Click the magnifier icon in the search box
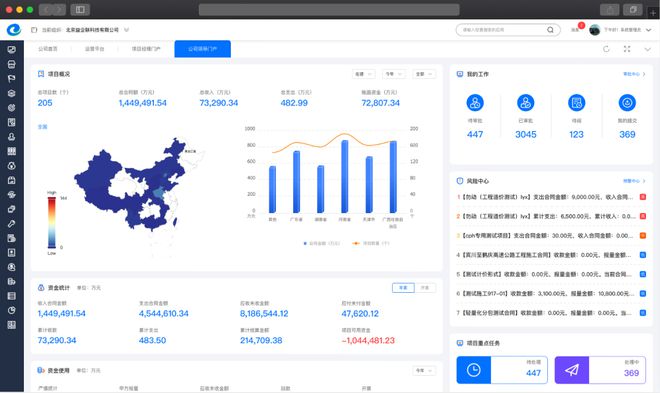 pyautogui.click(x=550, y=30)
